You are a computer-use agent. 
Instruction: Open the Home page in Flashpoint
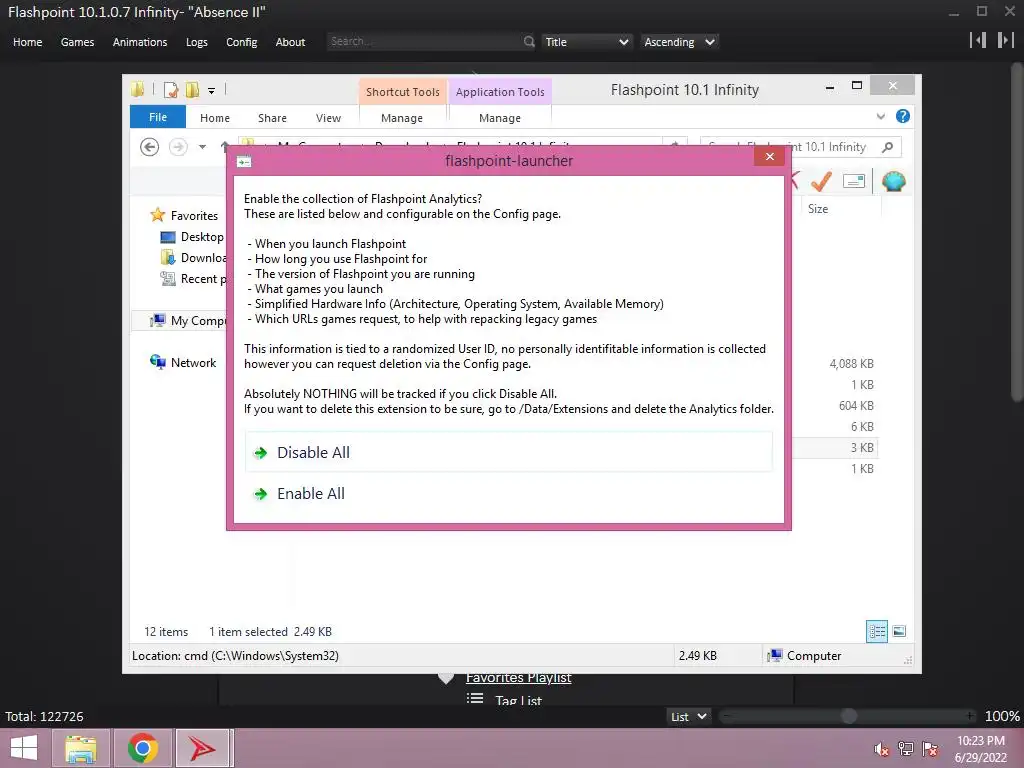tap(27, 42)
